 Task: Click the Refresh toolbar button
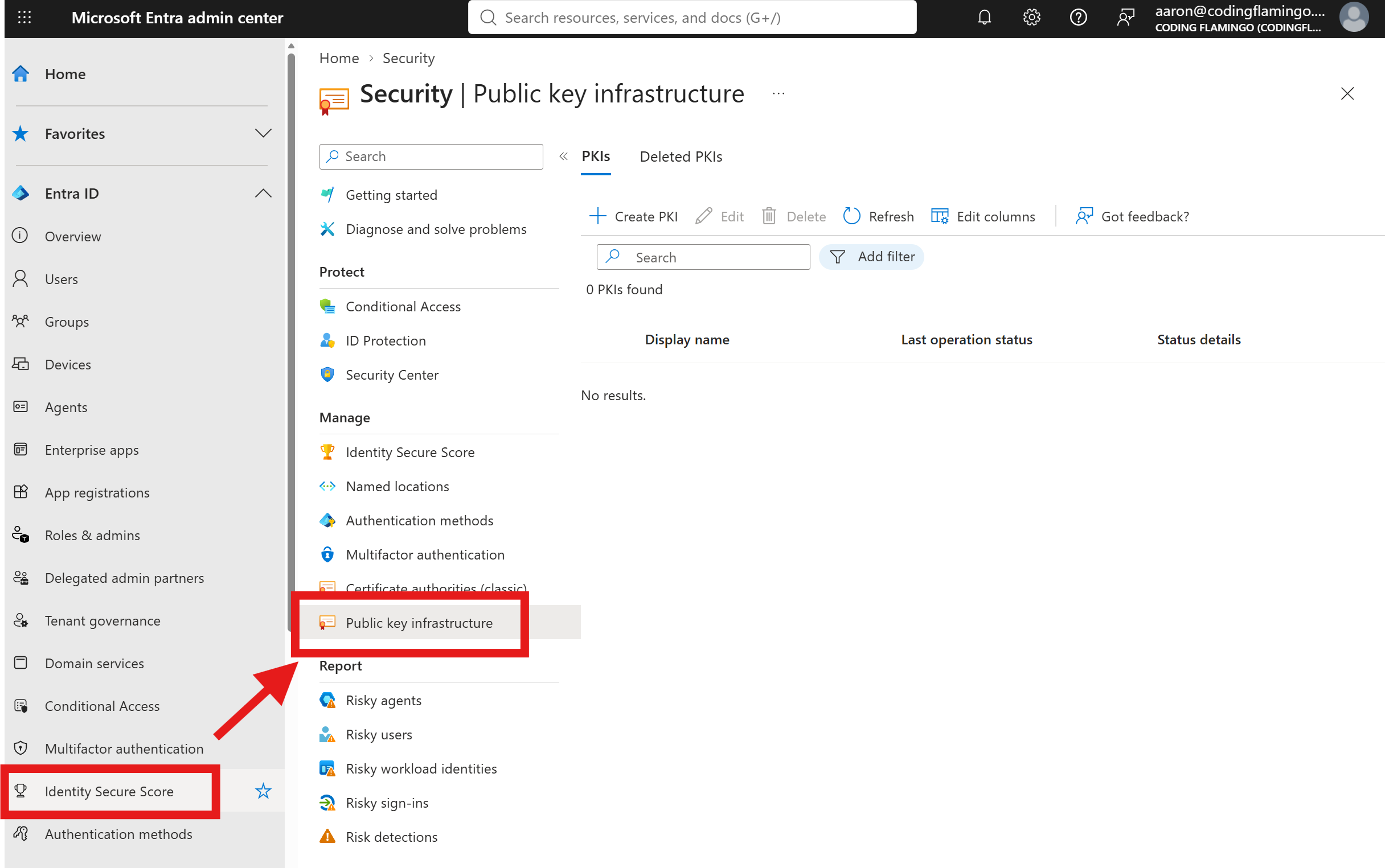(x=879, y=216)
